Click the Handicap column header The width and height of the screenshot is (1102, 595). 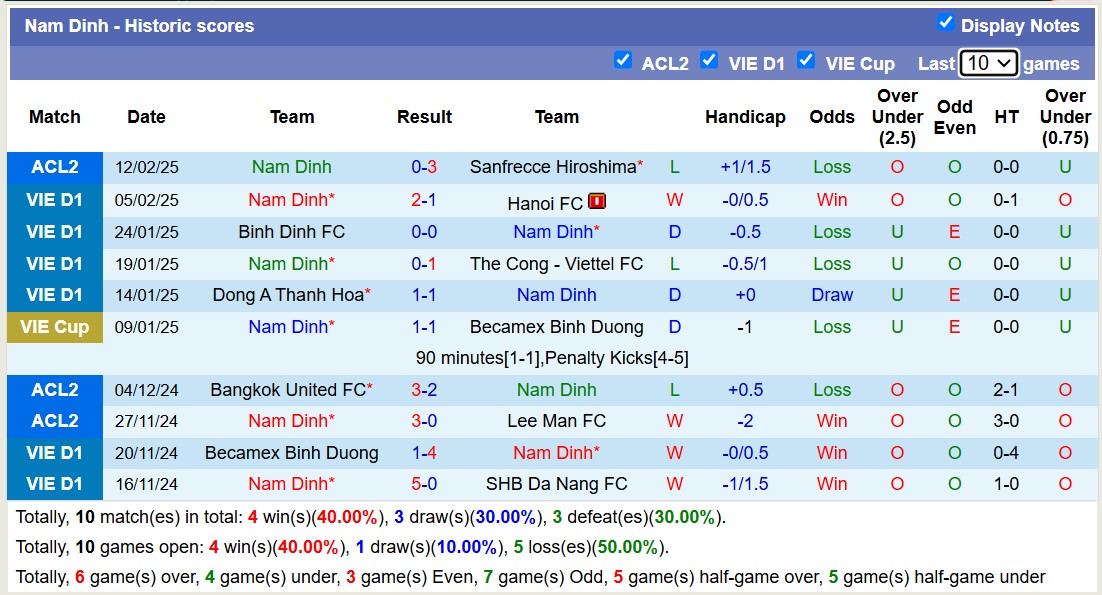pos(745,117)
